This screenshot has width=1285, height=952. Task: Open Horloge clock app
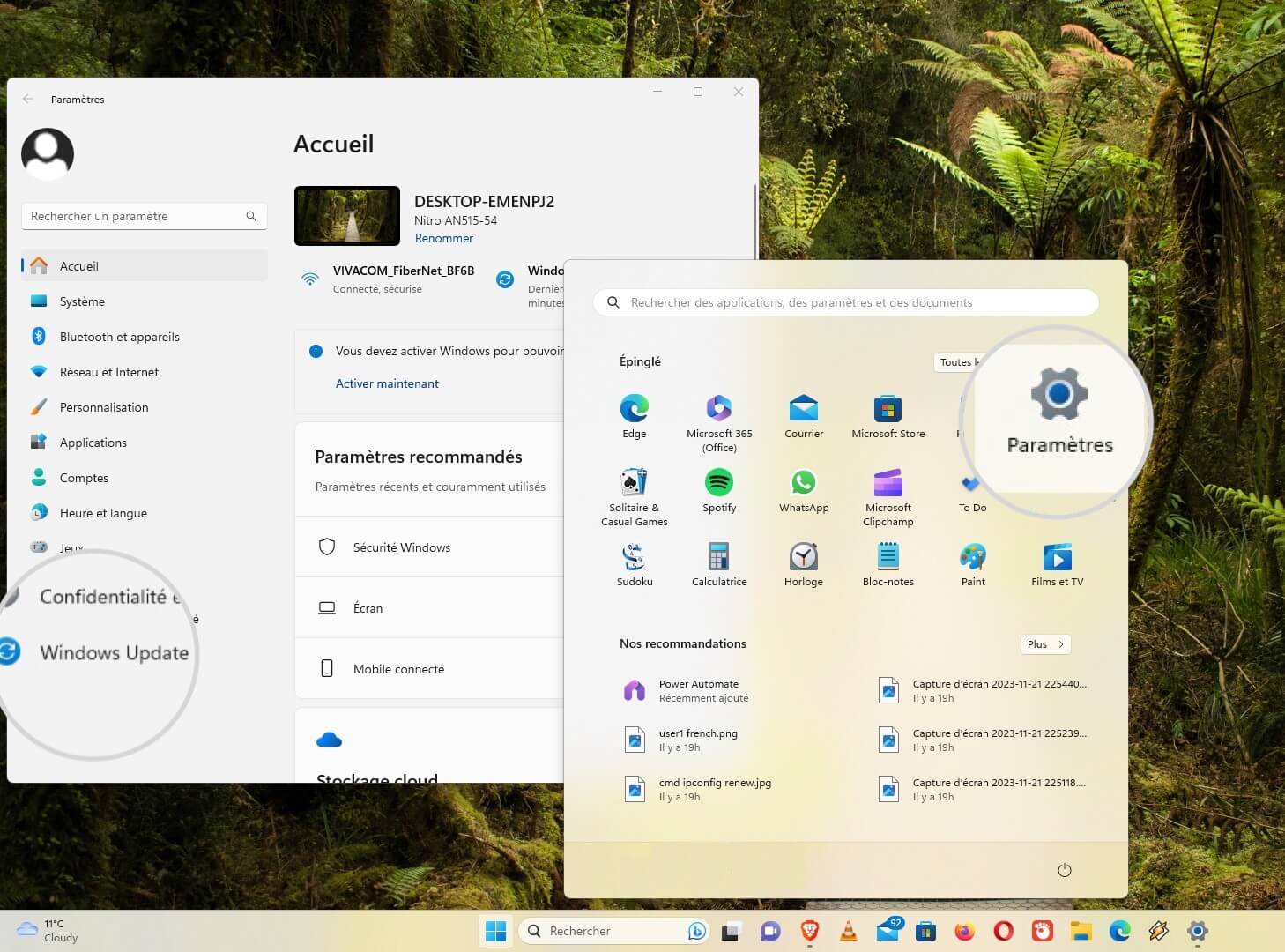tap(804, 564)
